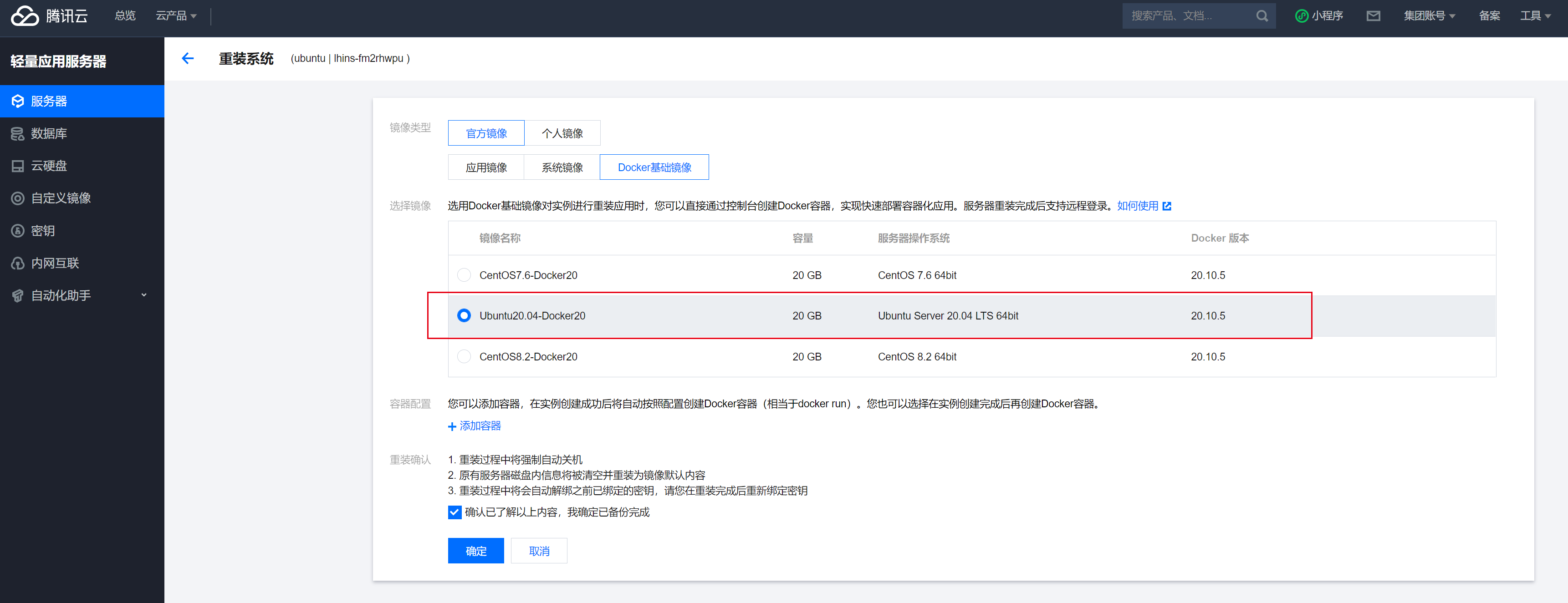
Task: Click the 小程序 link text
Action: (x=1328, y=16)
